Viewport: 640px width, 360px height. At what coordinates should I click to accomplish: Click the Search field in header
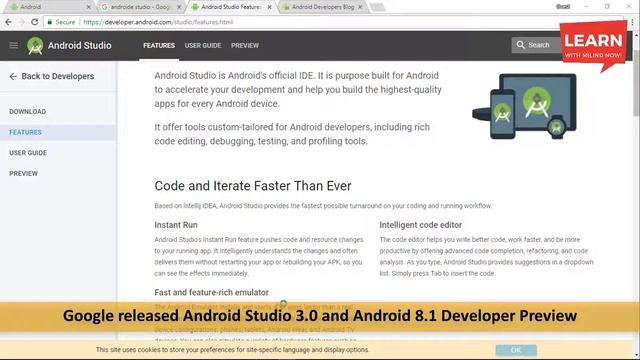pos(538,45)
